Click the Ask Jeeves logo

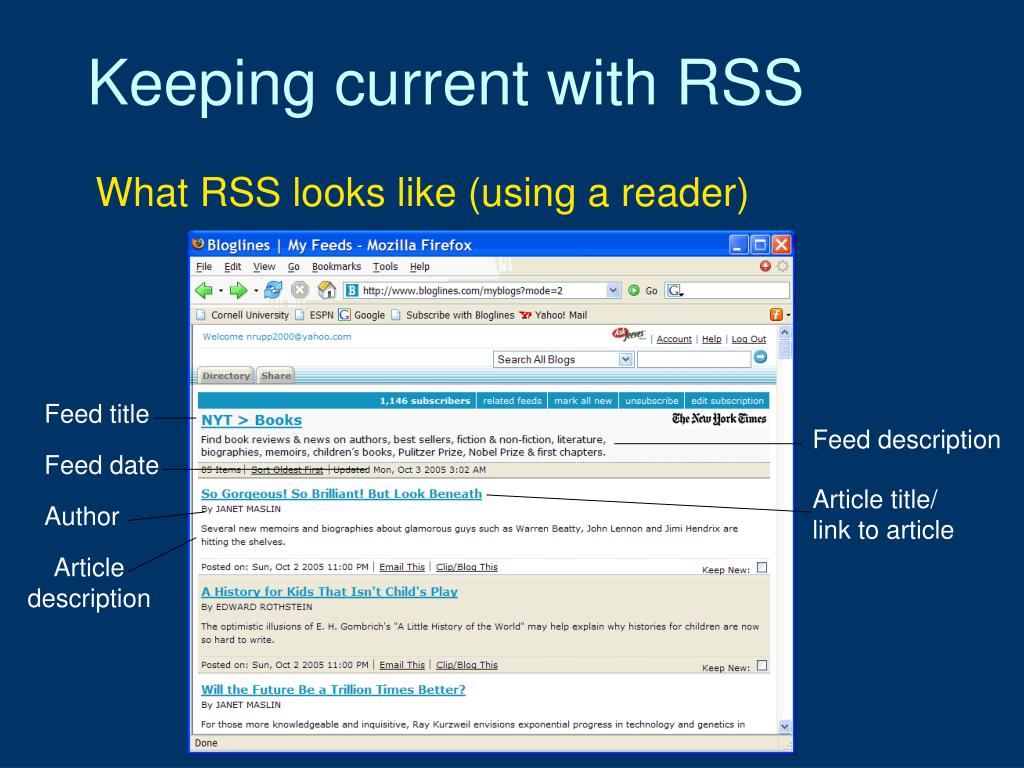click(x=628, y=334)
